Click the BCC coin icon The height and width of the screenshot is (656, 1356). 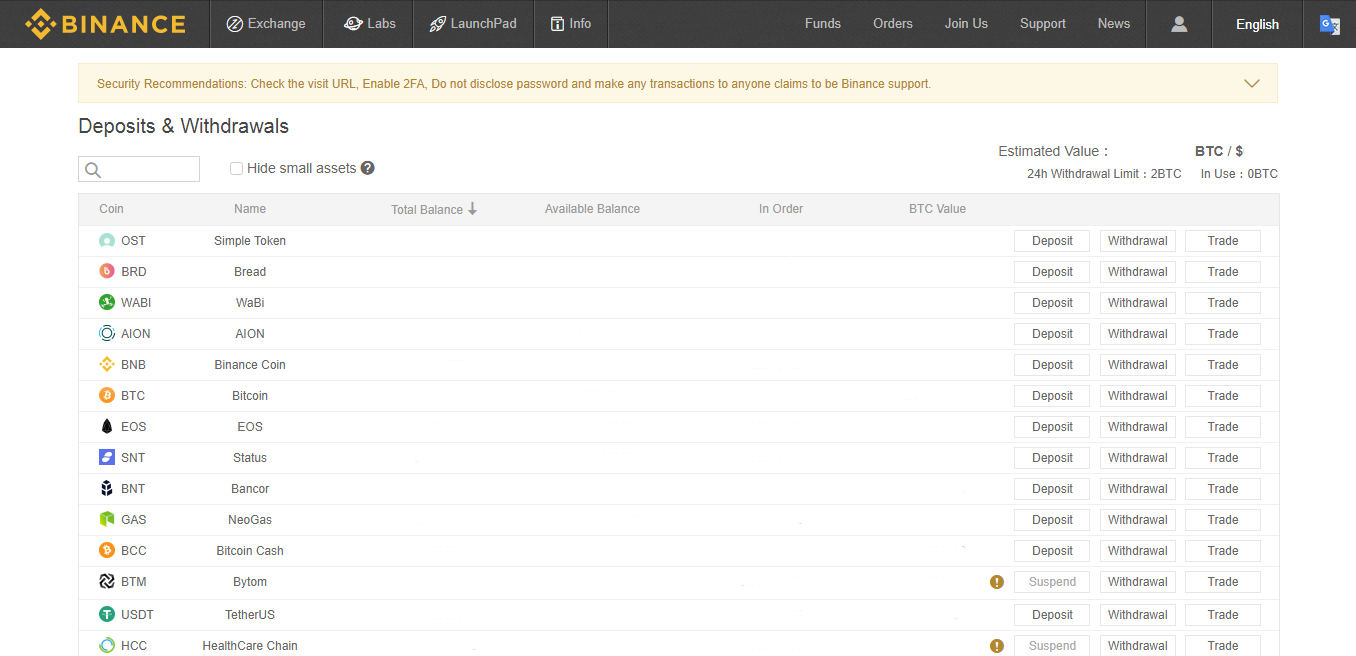(107, 551)
